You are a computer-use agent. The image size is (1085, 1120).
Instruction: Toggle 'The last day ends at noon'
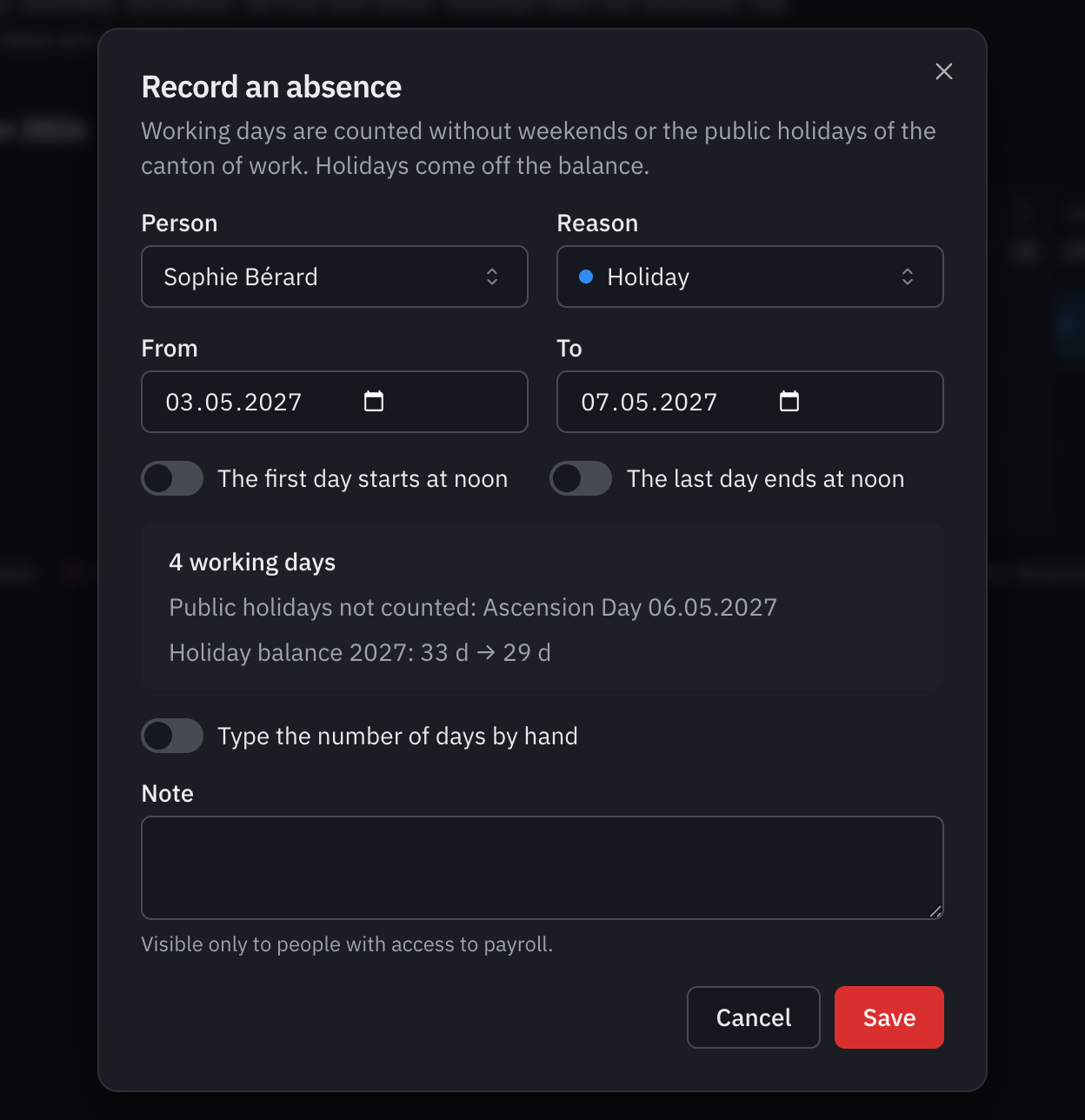click(x=581, y=478)
